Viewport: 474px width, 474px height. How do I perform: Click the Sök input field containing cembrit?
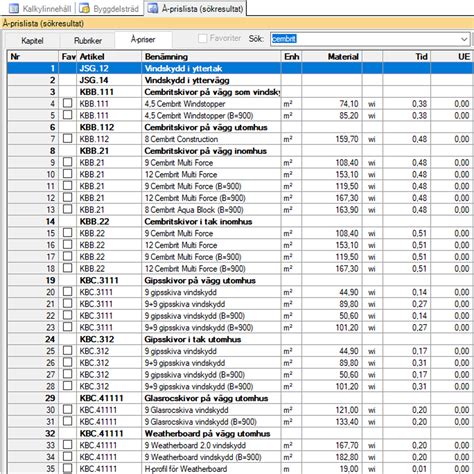click(365, 39)
